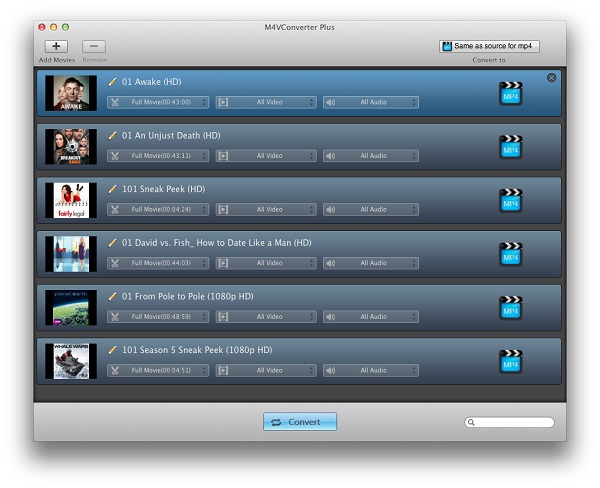Click MP4 clapboard icon in David vs. Fish row
The height and width of the screenshot is (488, 600).
511,254
